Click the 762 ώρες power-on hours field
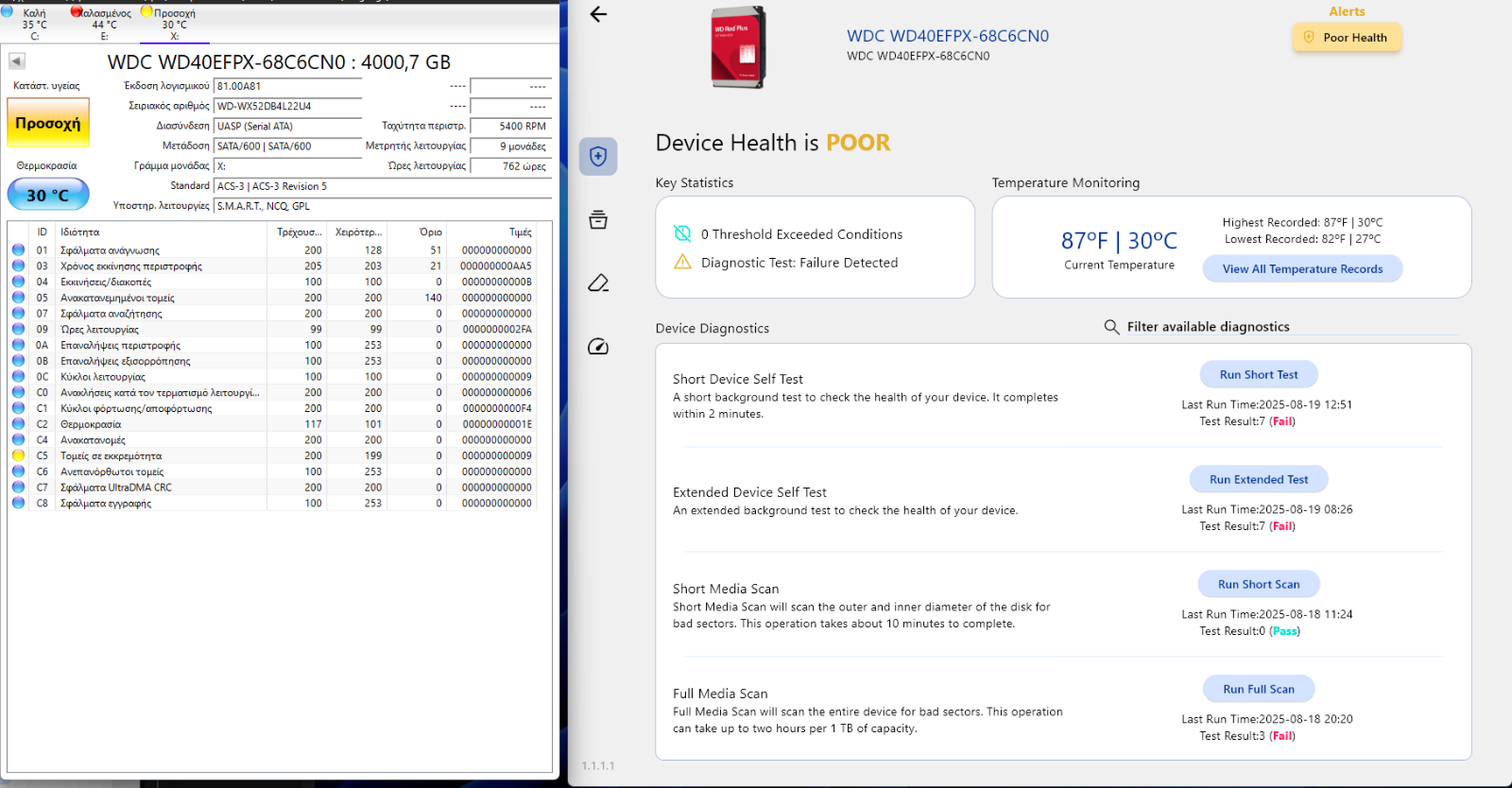 511,165
